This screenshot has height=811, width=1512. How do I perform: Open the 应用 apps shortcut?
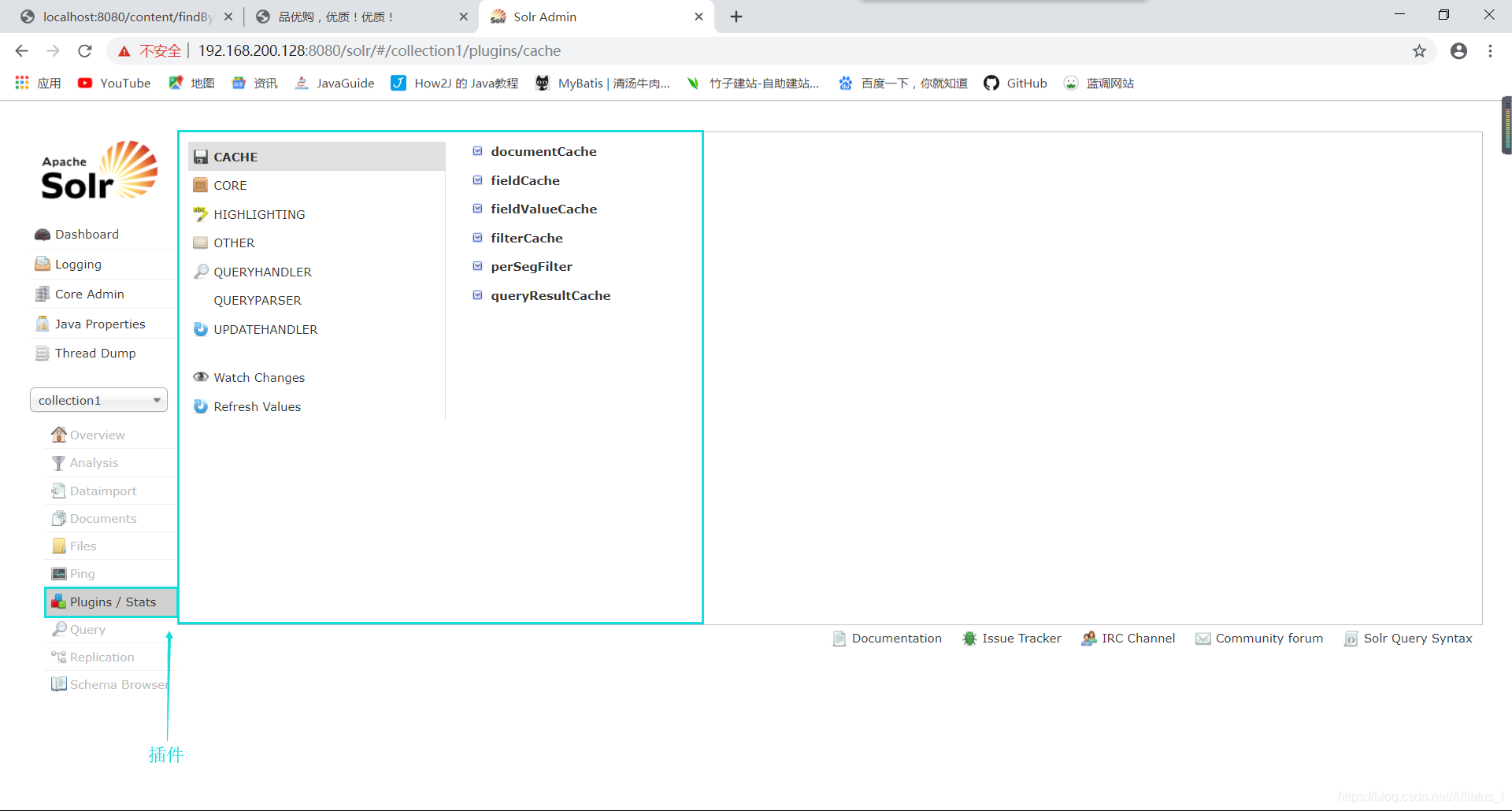(38, 83)
